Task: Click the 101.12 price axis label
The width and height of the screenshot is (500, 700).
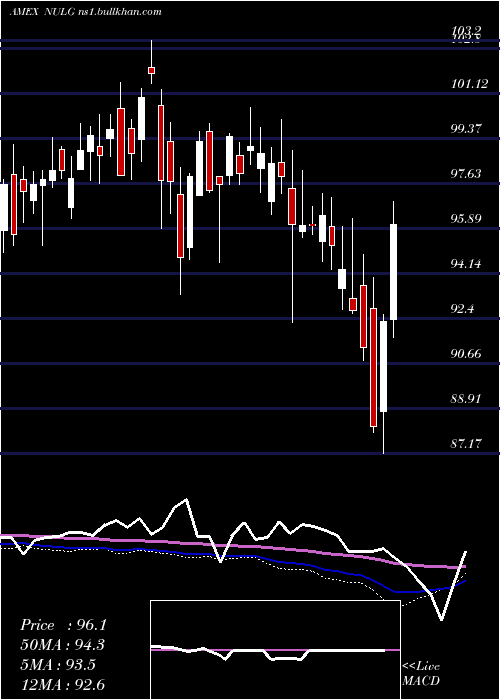Action: pos(470,83)
